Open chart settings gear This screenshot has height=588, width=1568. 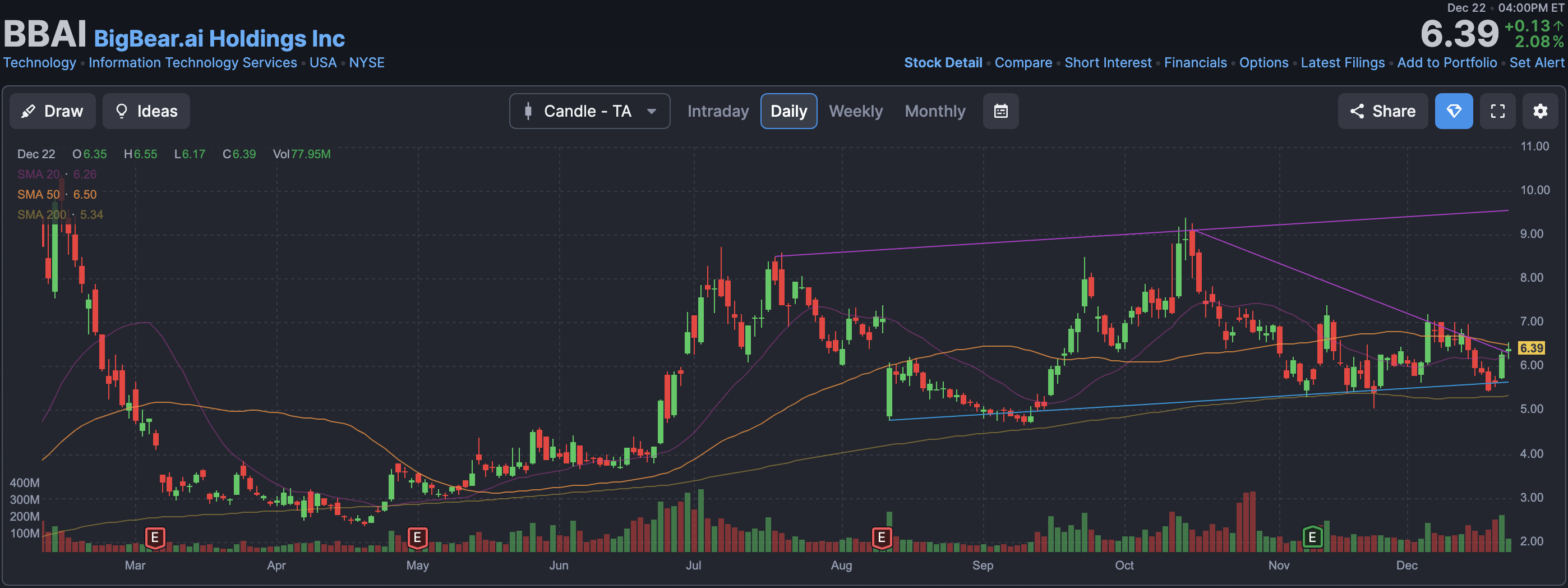pyautogui.click(x=1540, y=111)
